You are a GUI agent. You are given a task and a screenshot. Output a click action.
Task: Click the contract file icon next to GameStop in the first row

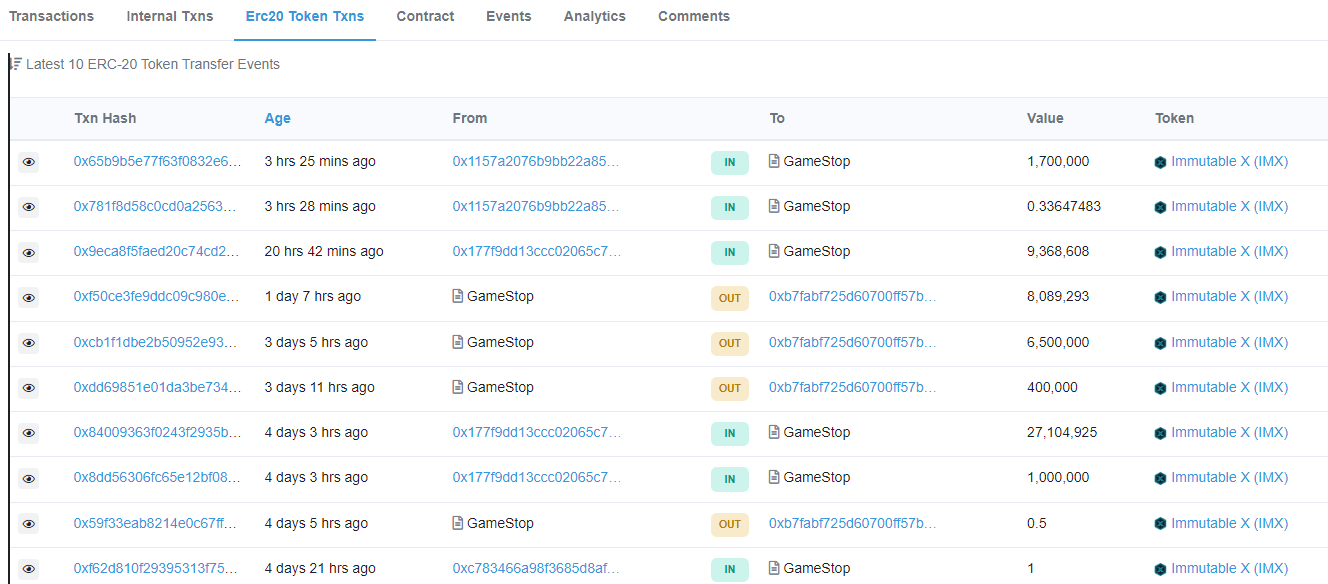774,161
